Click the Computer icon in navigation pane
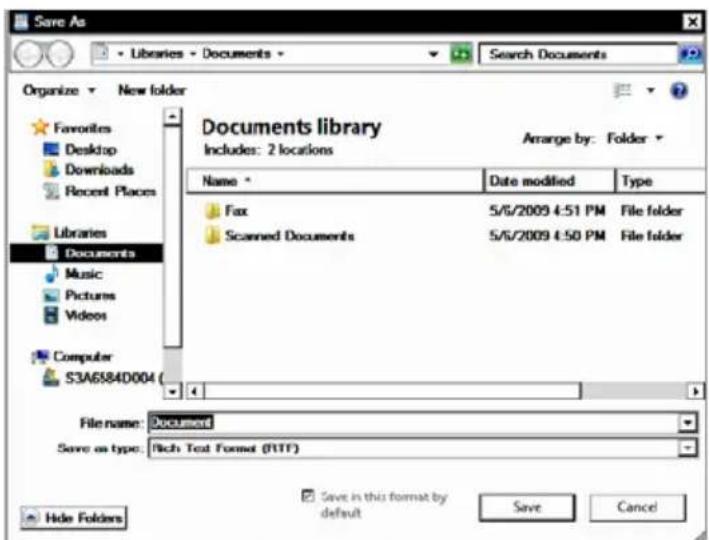This screenshot has width=709, height=540. click(40, 356)
